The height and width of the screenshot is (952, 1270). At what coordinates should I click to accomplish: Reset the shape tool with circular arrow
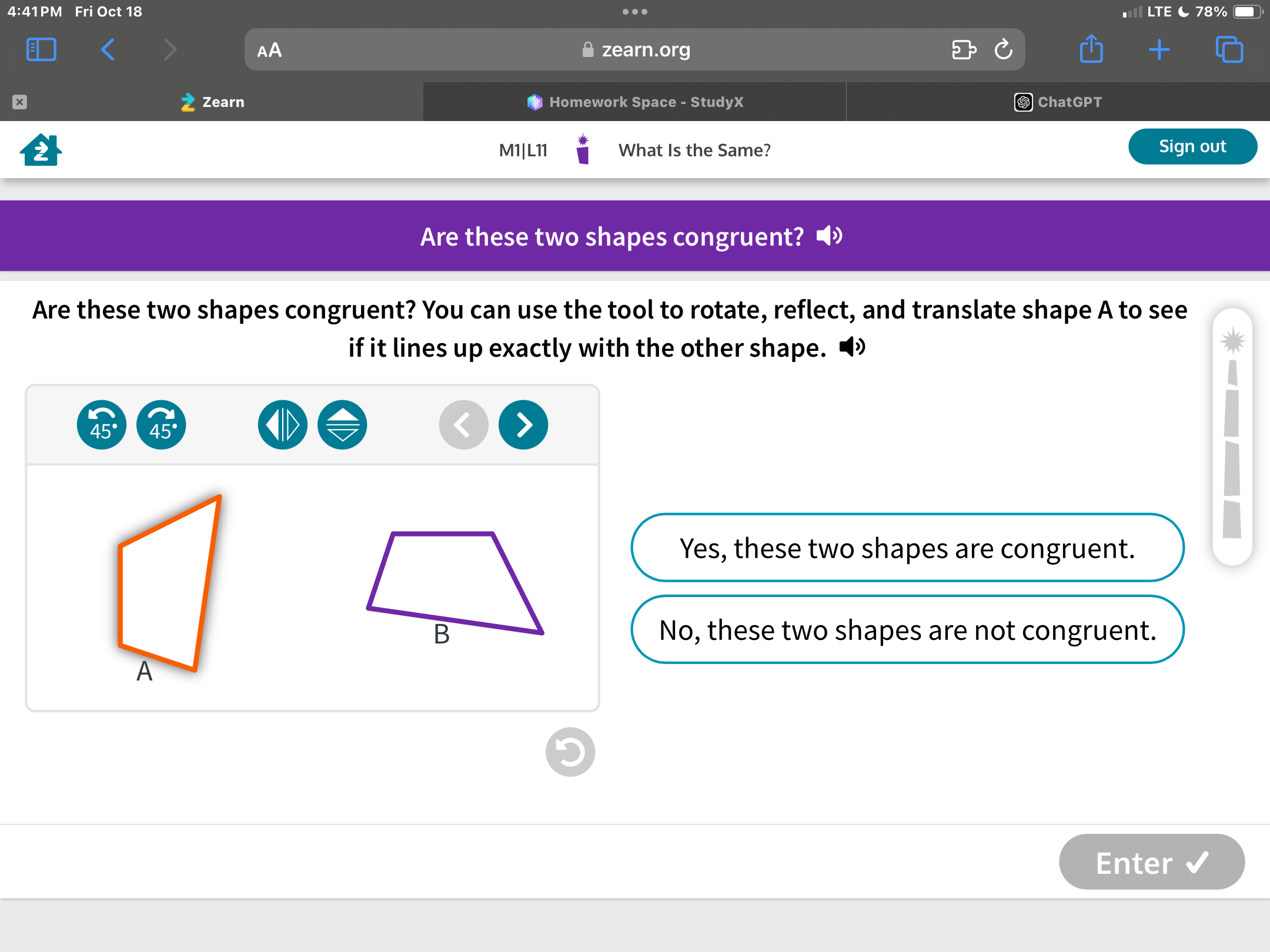click(x=570, y=752)
